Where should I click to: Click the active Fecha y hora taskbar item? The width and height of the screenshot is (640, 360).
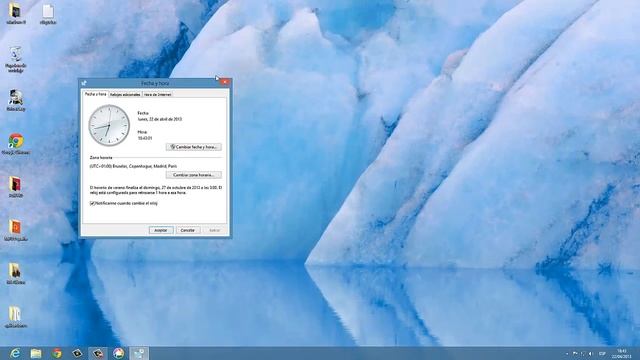(x=139, y=353)
